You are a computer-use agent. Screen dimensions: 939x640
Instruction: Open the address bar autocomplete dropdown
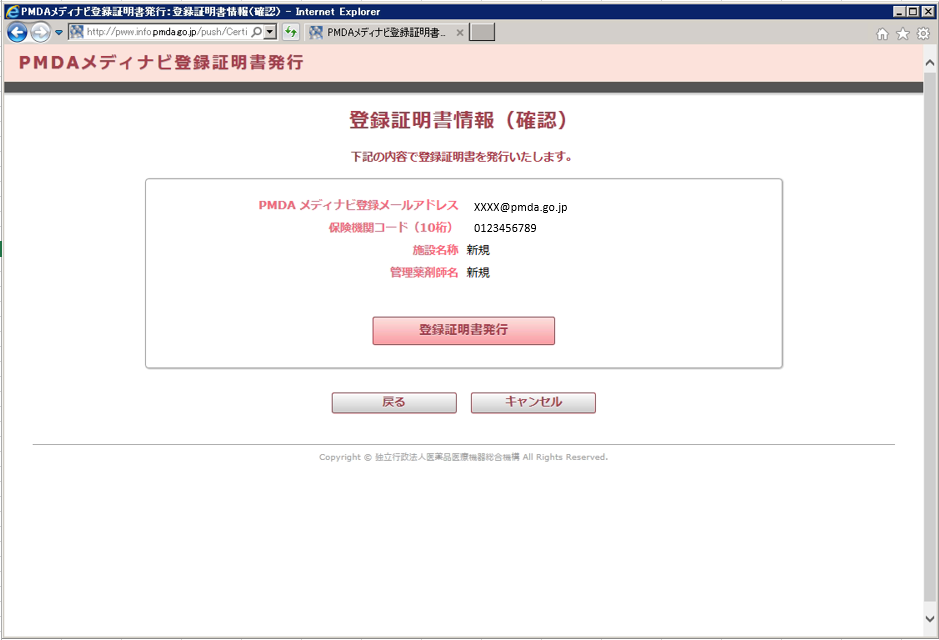coord(270,32)
